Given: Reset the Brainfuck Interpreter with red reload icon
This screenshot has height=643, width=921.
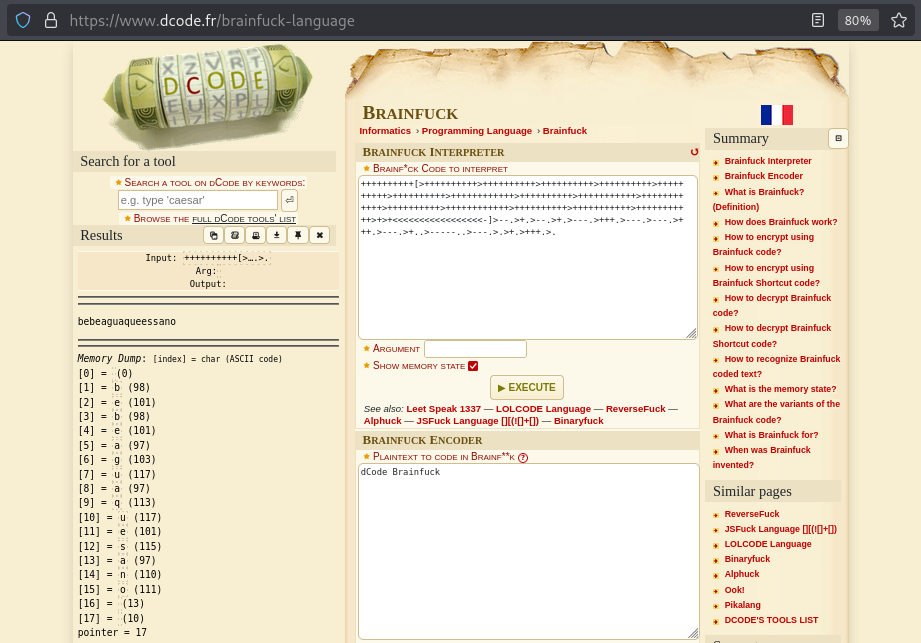Looking at the screenshot, I should [x=694, y=152].
